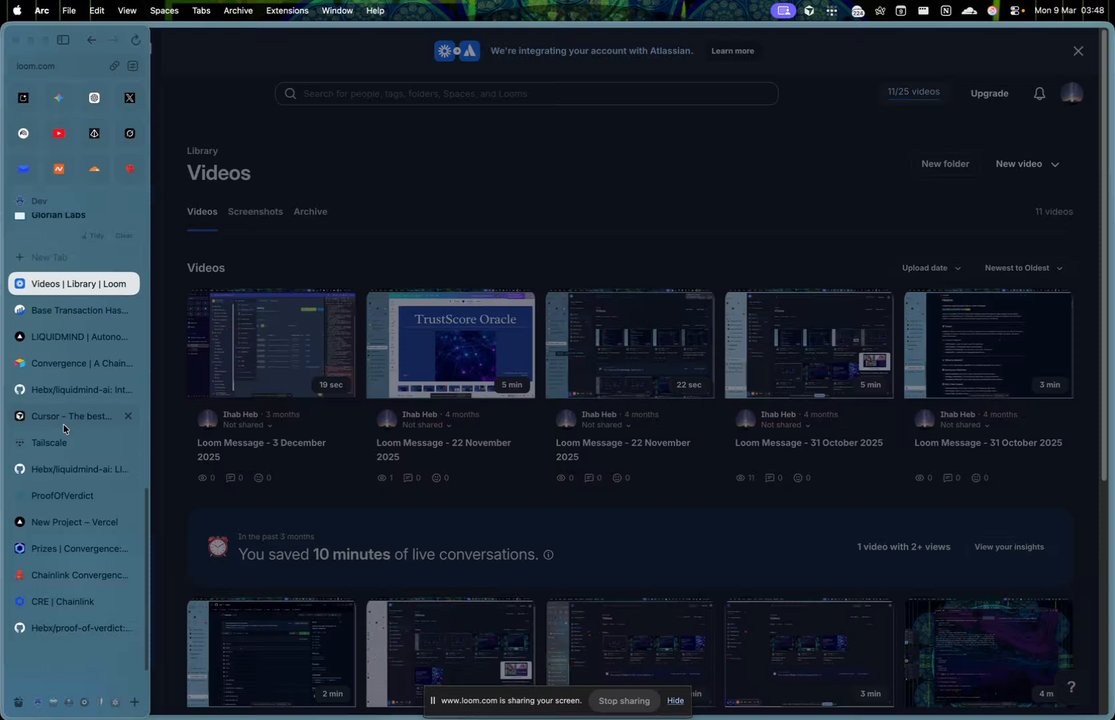Image resolution: width=1115 pixels, height=720 pixels.
Task: Open Arc archive box icon at sidebar bottom
Action: [x=18, y=702]
